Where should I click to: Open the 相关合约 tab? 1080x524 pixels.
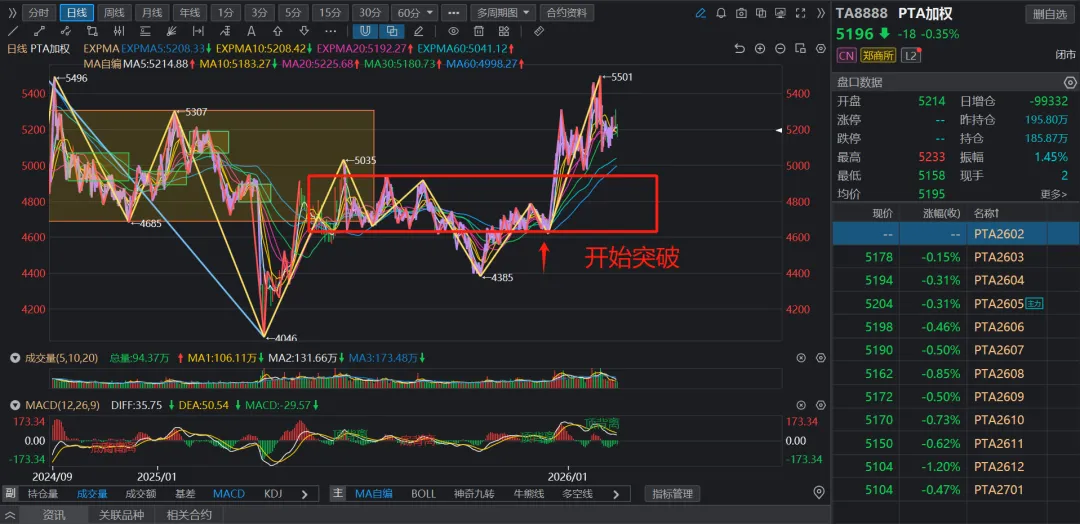pyautogui.click(x=189, y=514)
